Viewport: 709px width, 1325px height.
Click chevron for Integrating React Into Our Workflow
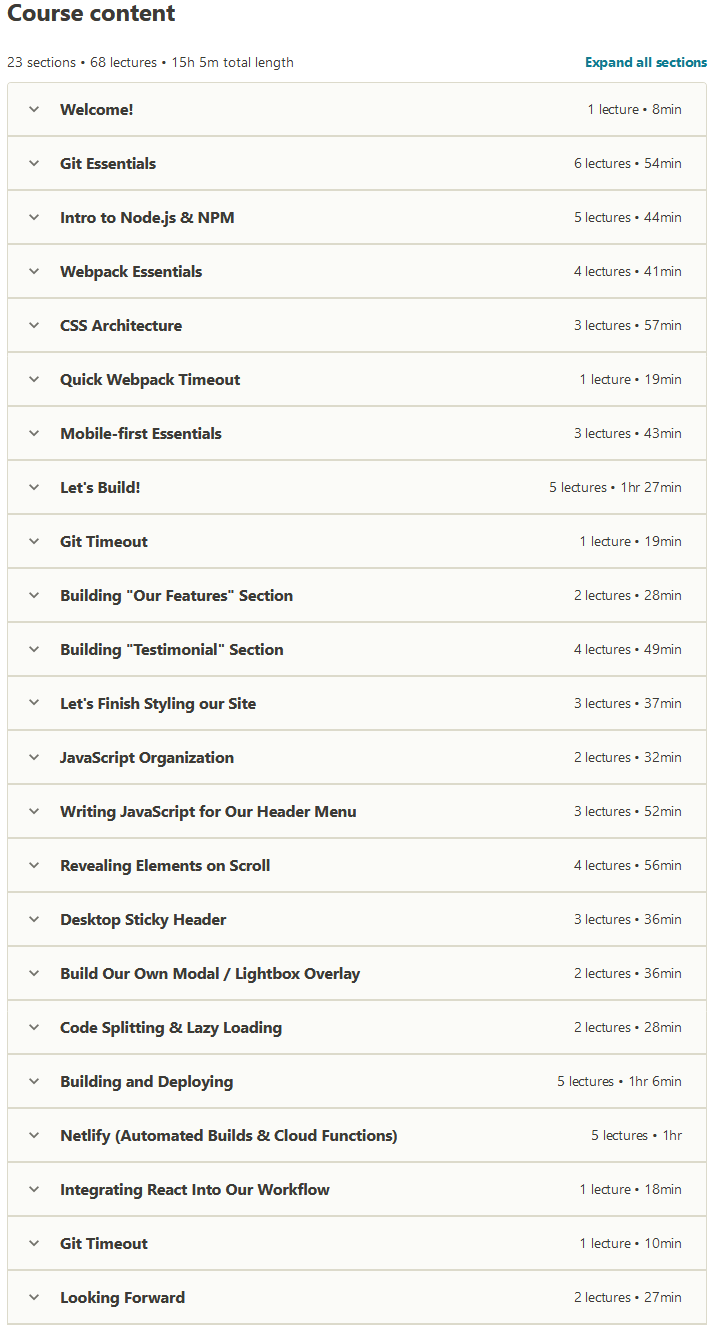[34, 1189]
